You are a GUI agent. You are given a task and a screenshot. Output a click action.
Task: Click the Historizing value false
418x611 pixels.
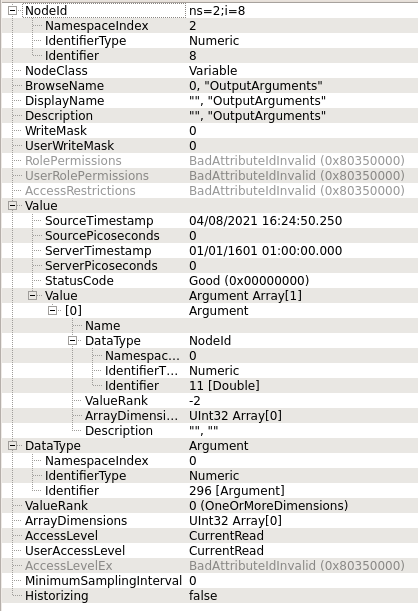click(203, 595)
